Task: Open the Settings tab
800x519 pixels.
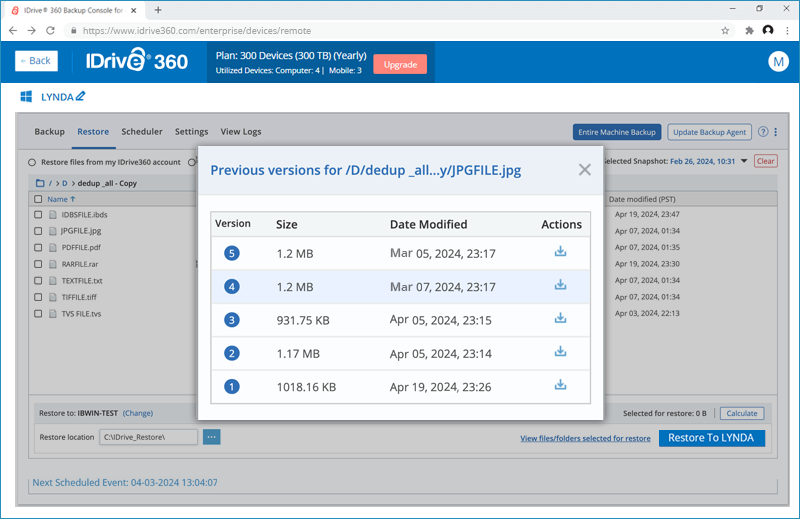Action: tap(191, 132)
